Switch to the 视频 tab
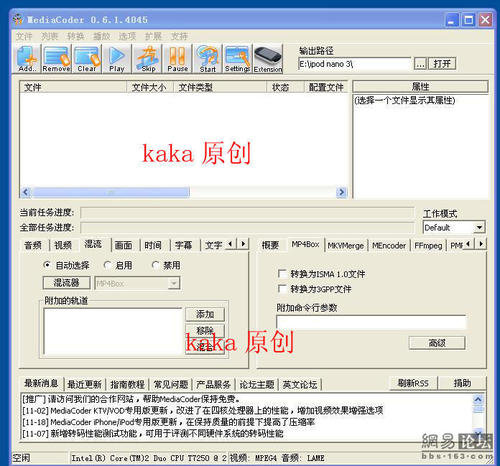Viewport: 500px width, 466px height. pyautogui.click(x=63, y=246)
